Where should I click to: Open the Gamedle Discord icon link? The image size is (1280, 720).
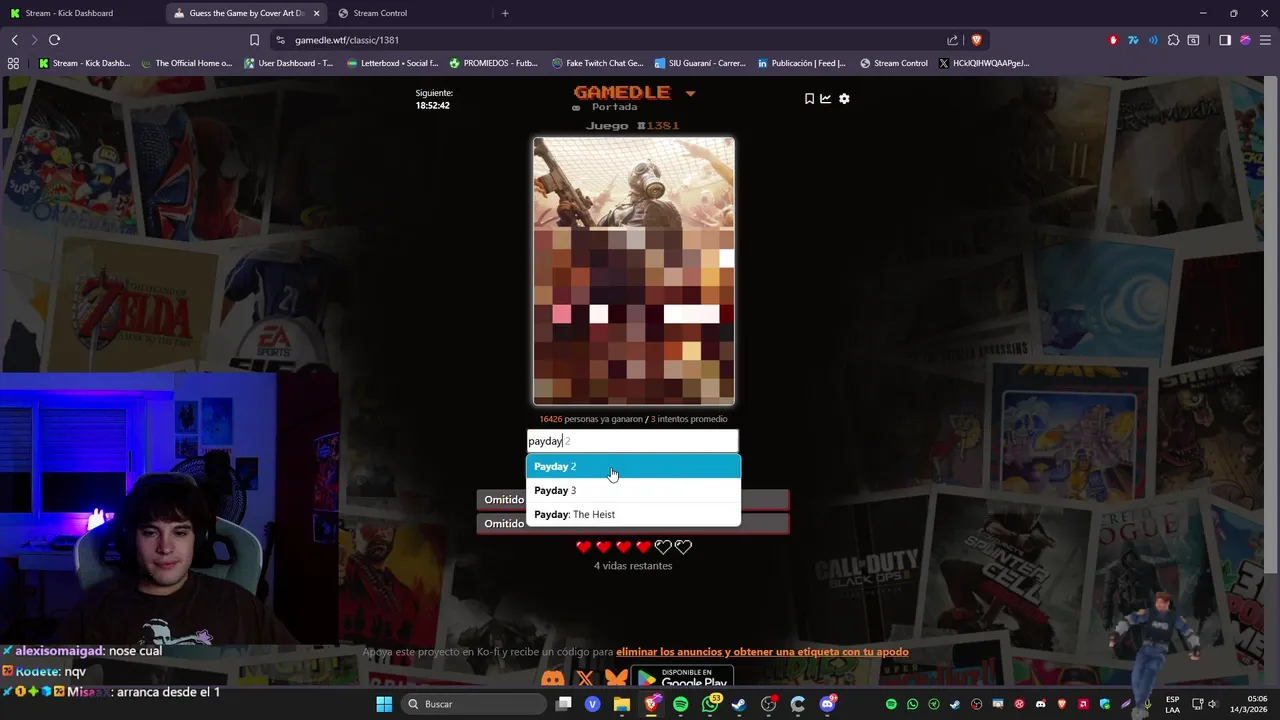(553, 679)
